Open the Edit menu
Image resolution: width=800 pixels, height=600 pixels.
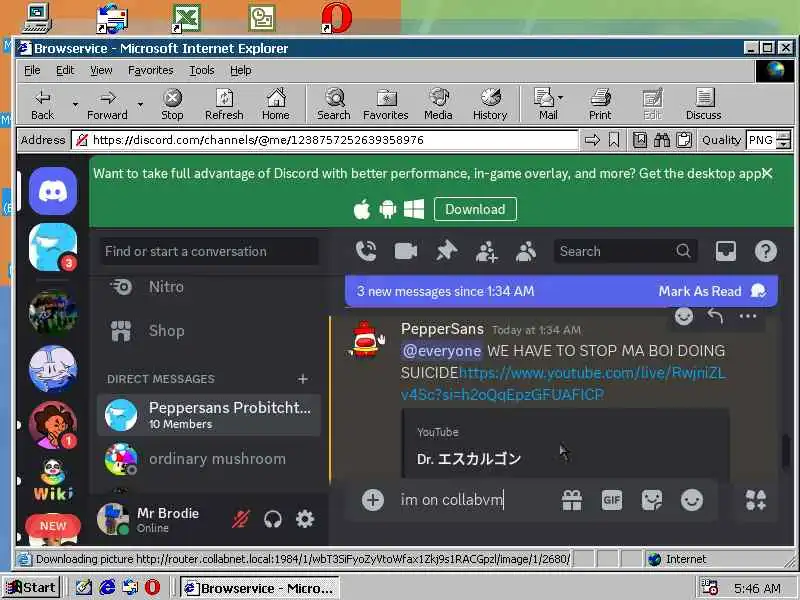(65, 70)
